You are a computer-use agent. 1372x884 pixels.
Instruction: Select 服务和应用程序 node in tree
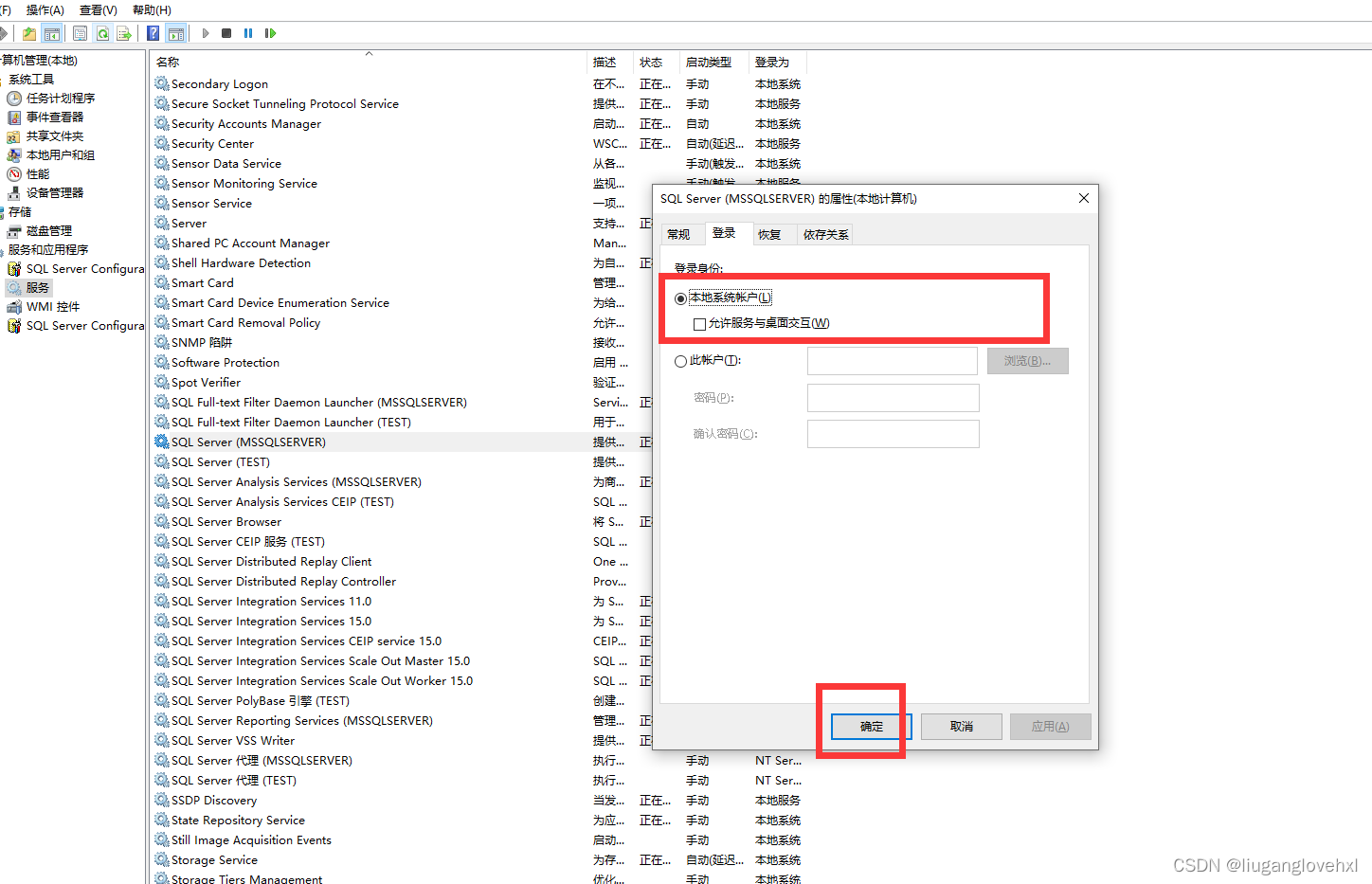tap(48, 250)
